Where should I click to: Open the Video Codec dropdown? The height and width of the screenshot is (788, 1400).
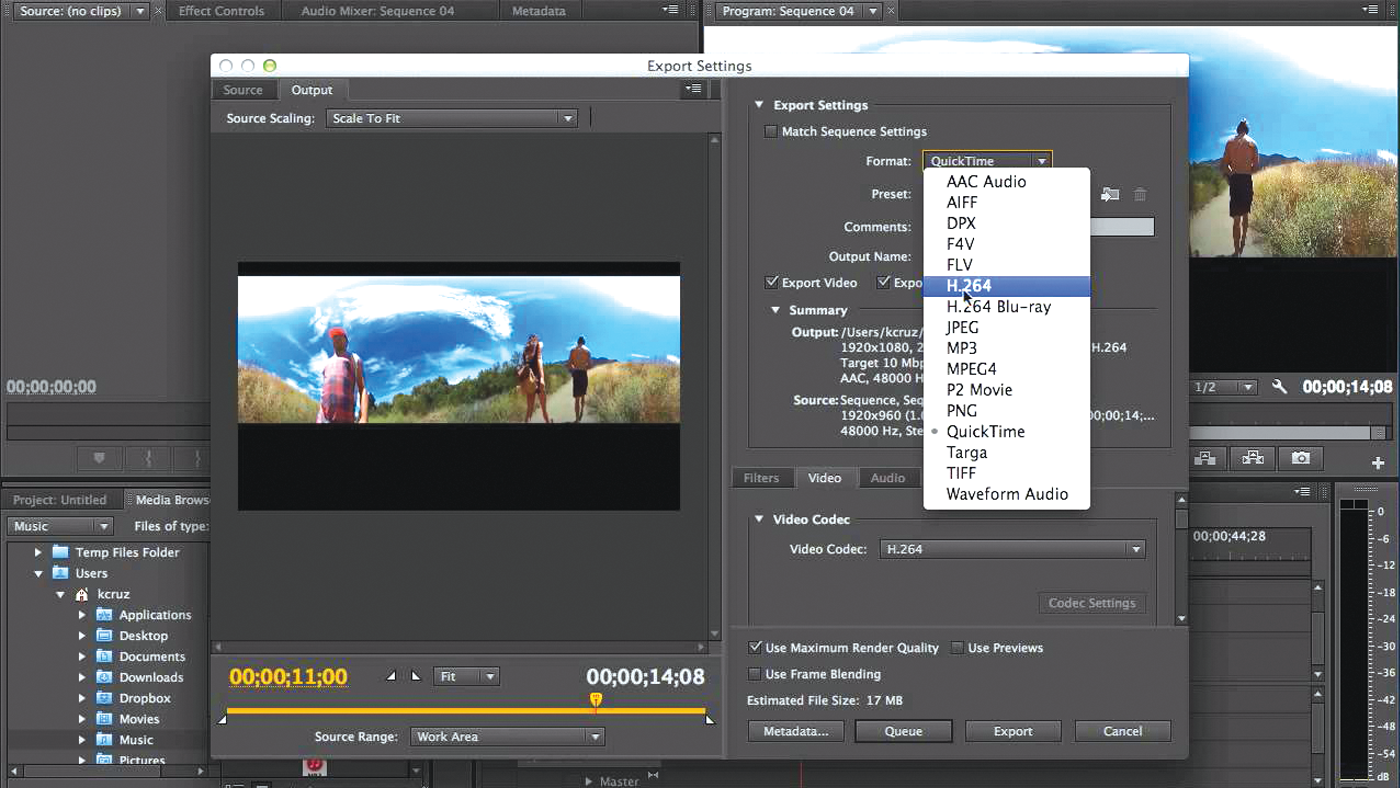pyautogui.click(x=1012, y=549)
